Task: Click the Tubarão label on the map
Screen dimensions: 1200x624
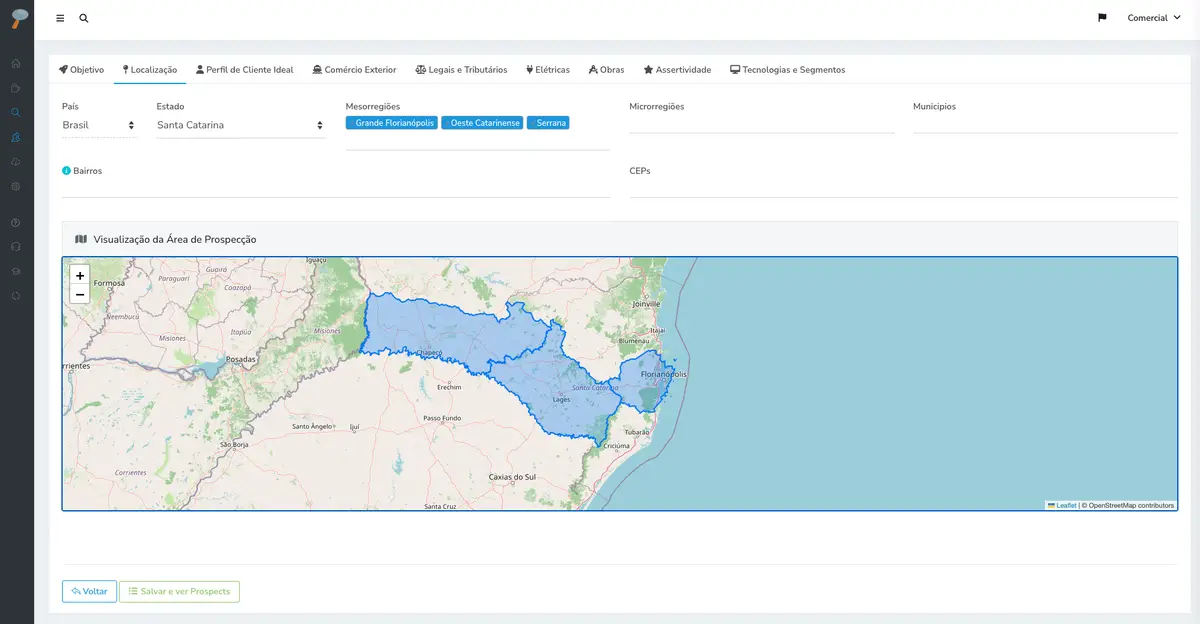Action: coord(635,431)
